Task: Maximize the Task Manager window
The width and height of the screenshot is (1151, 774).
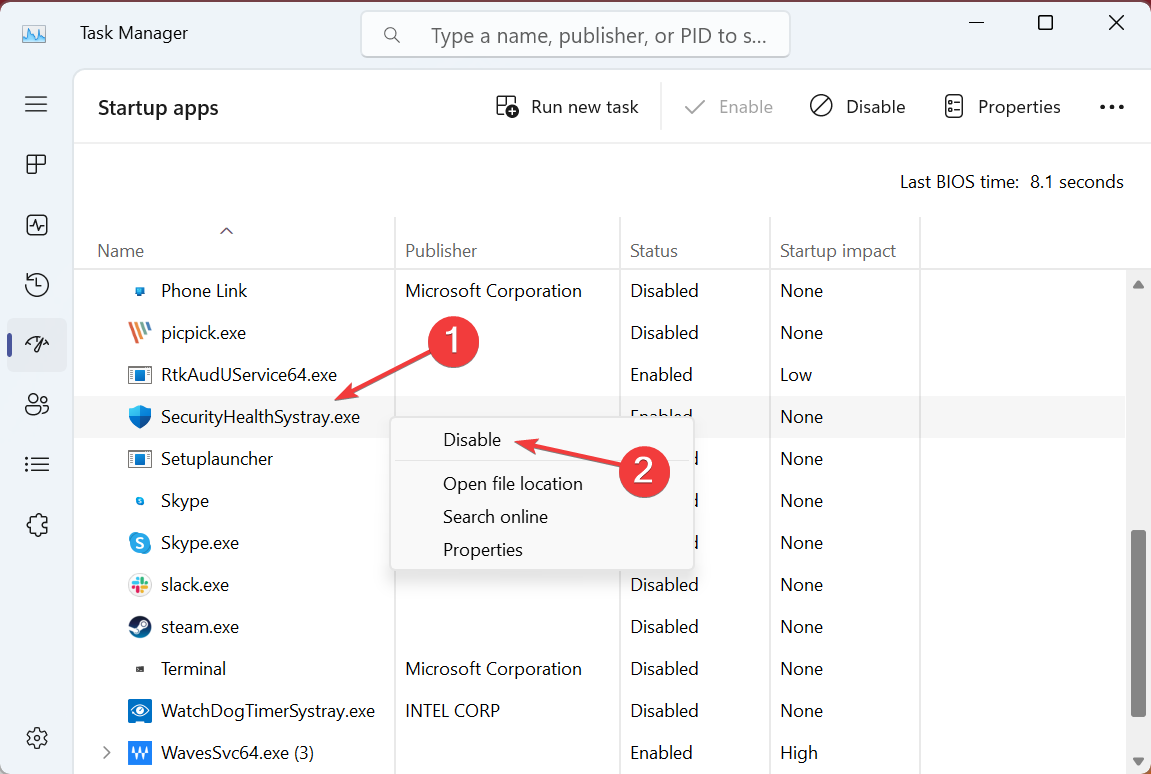Action: (x=1045, y=23)
